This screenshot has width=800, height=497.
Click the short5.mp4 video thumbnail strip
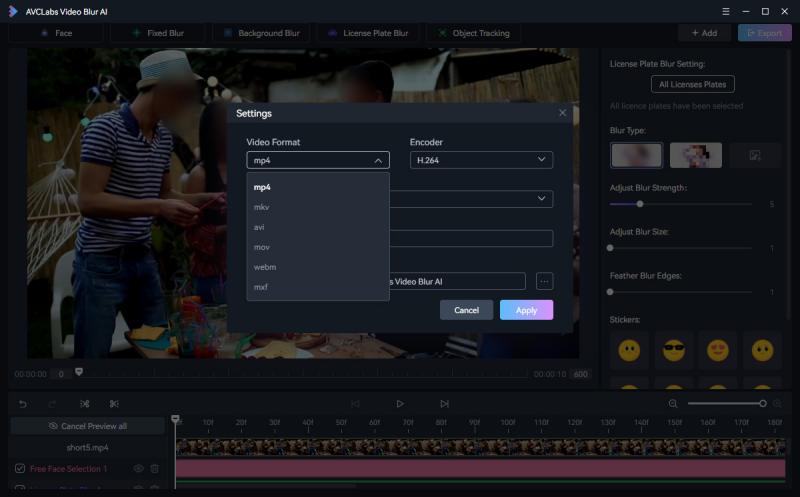tap(480, 448)
